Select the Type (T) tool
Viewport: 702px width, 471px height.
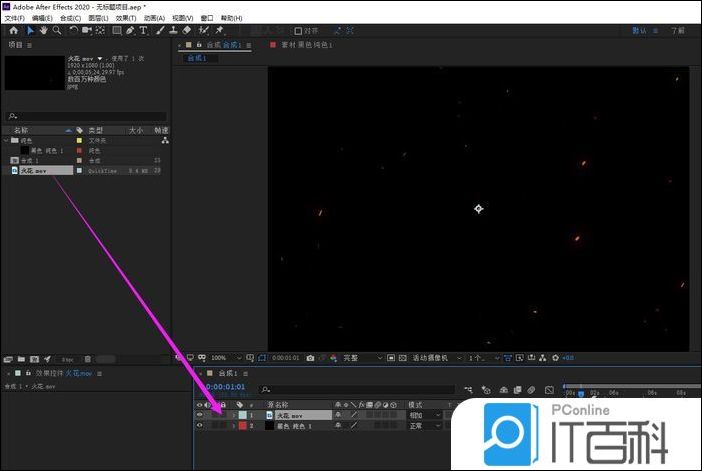143,30
